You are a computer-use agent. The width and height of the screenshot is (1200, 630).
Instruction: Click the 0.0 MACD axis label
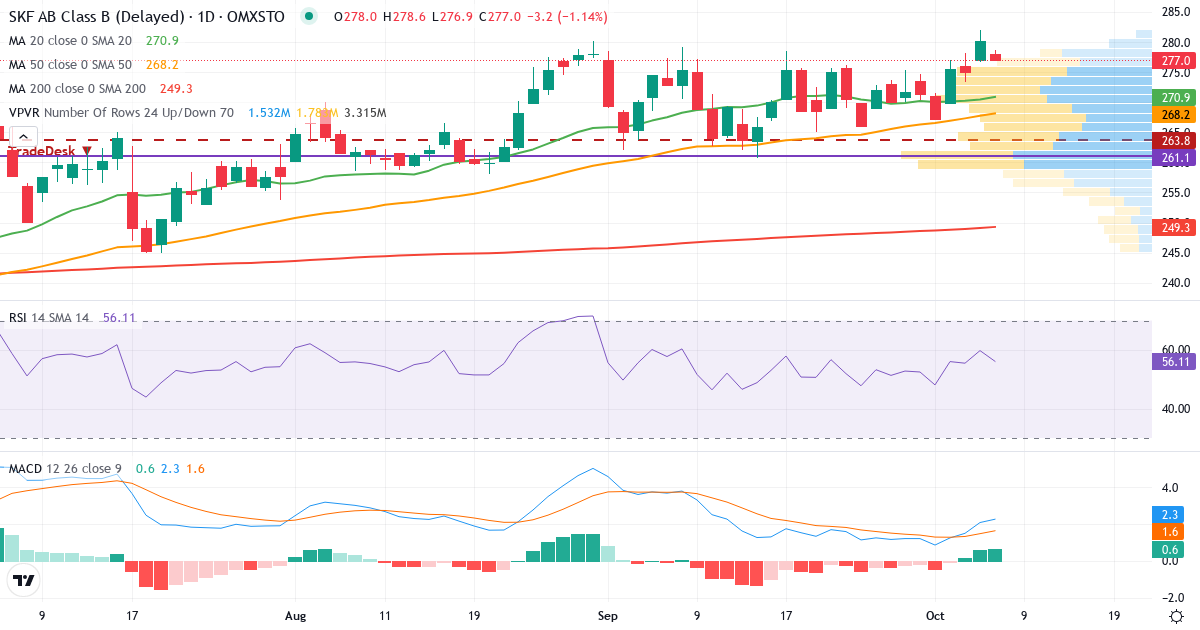[1171, 561]
